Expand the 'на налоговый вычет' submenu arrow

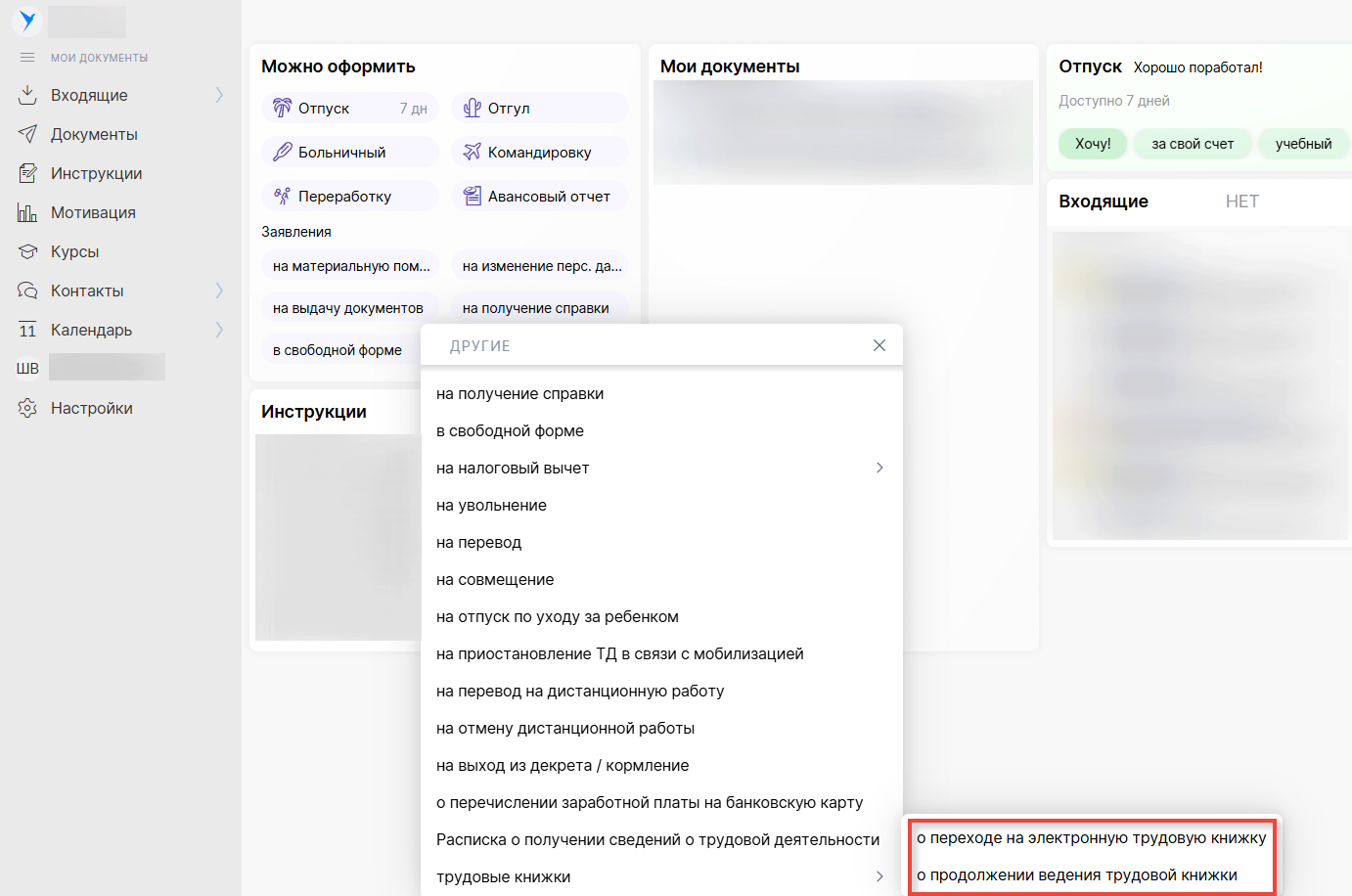(879, 468)
